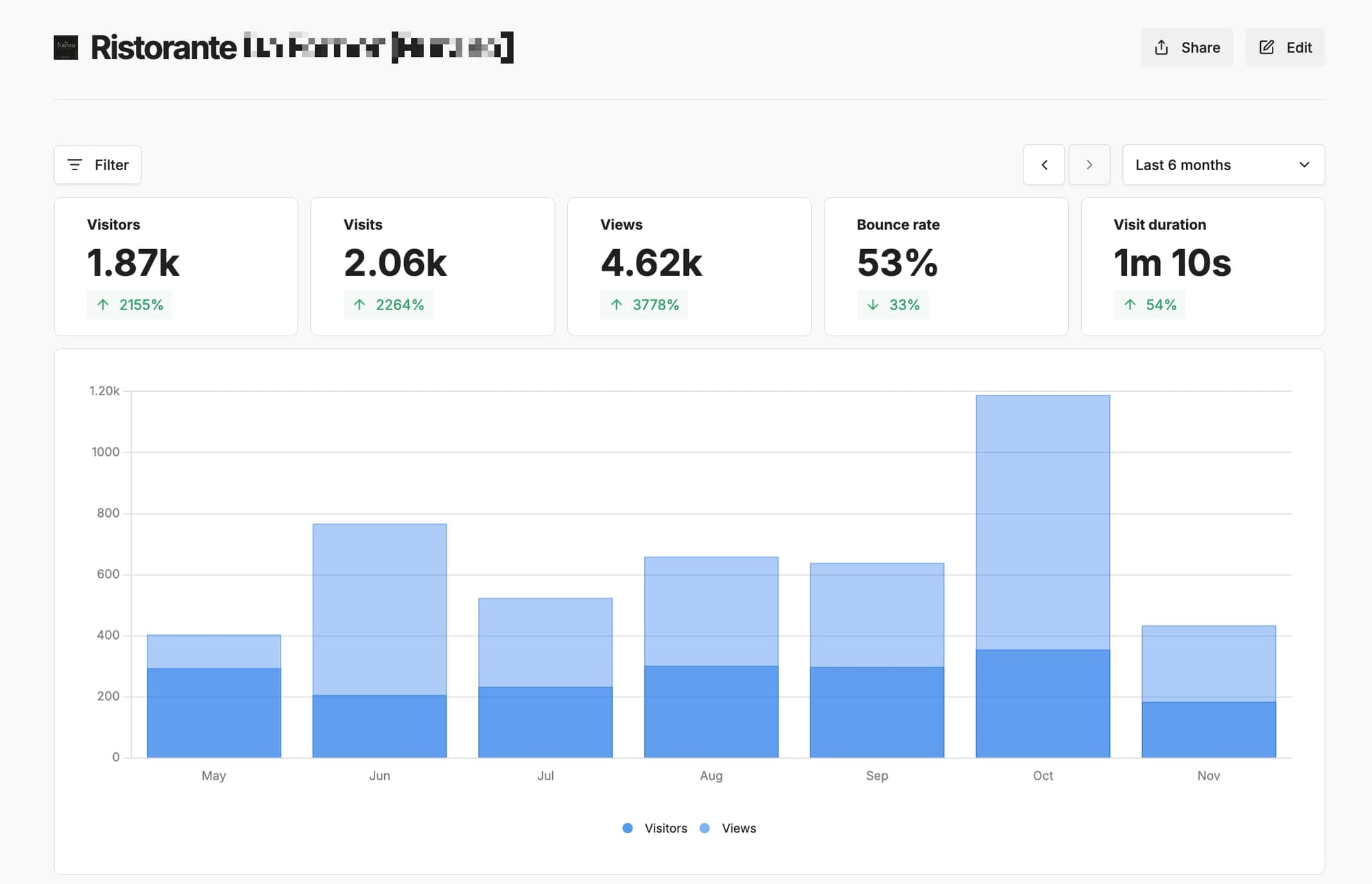Click the Edit pencil icon
Image resolution: width=1372 pixels, height=884 pixels.
(x=1266, y=47)
